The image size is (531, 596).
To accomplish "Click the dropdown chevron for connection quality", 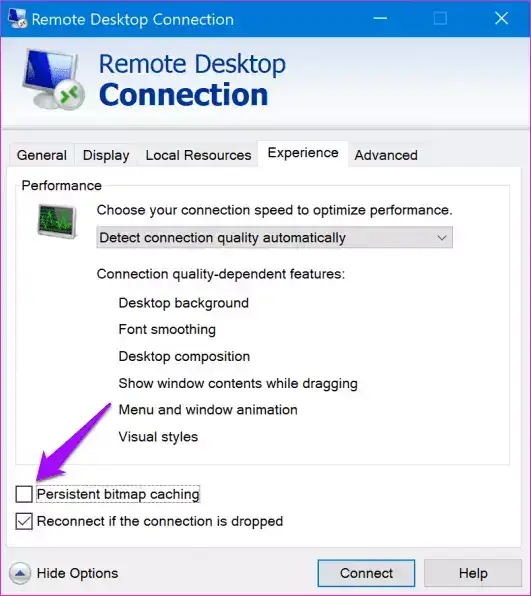I will tap(442, 238).
